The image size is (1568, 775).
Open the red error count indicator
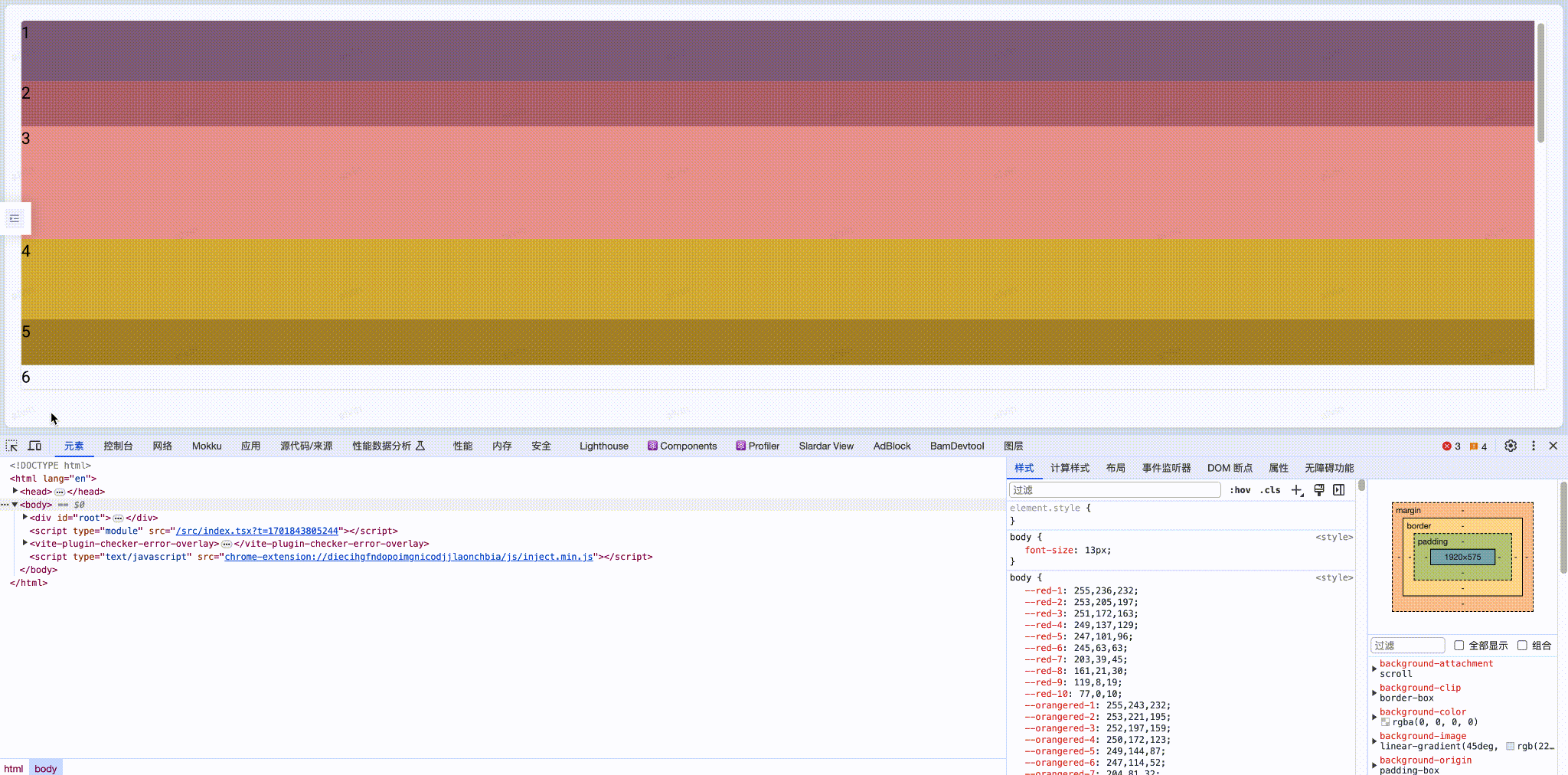[1452, 446]
